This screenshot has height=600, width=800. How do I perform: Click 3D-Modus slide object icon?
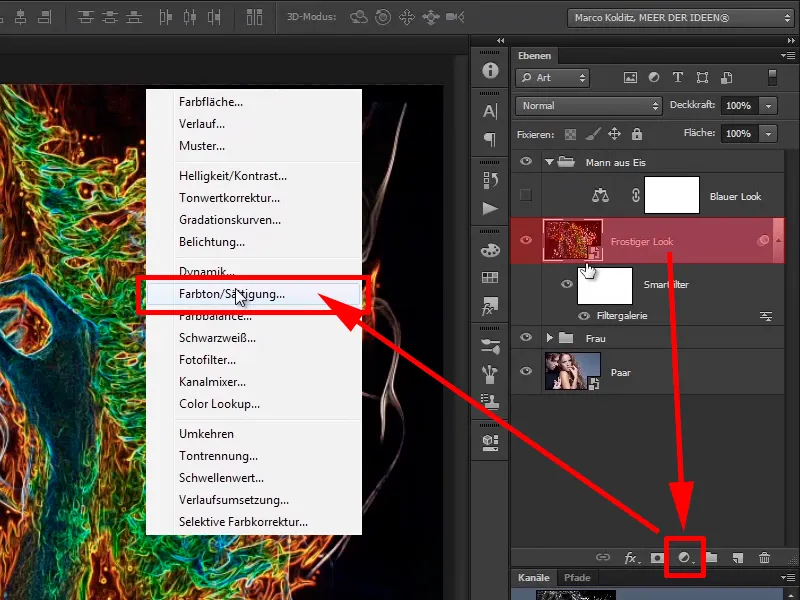pyautogui.click(x=431, y=17)
